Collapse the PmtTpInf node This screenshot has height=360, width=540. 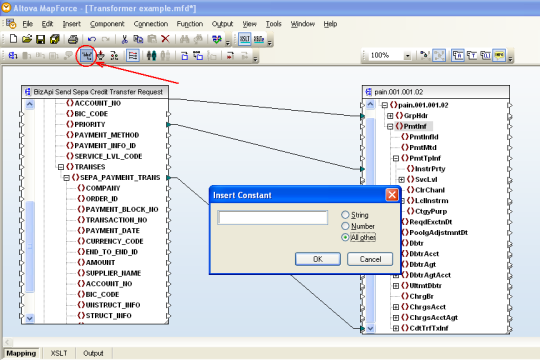tap(396, 158)
